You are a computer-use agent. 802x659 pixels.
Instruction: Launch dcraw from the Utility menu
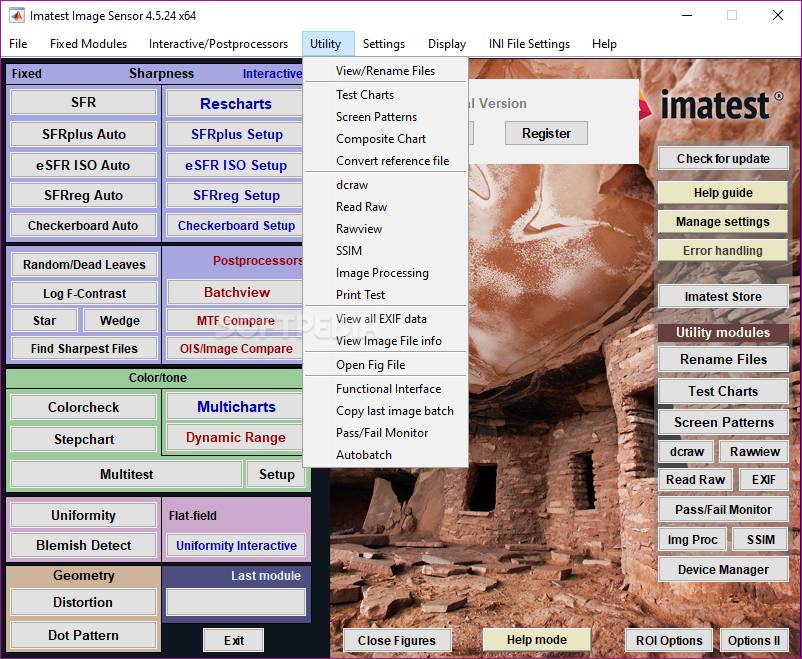pos(386,185)
